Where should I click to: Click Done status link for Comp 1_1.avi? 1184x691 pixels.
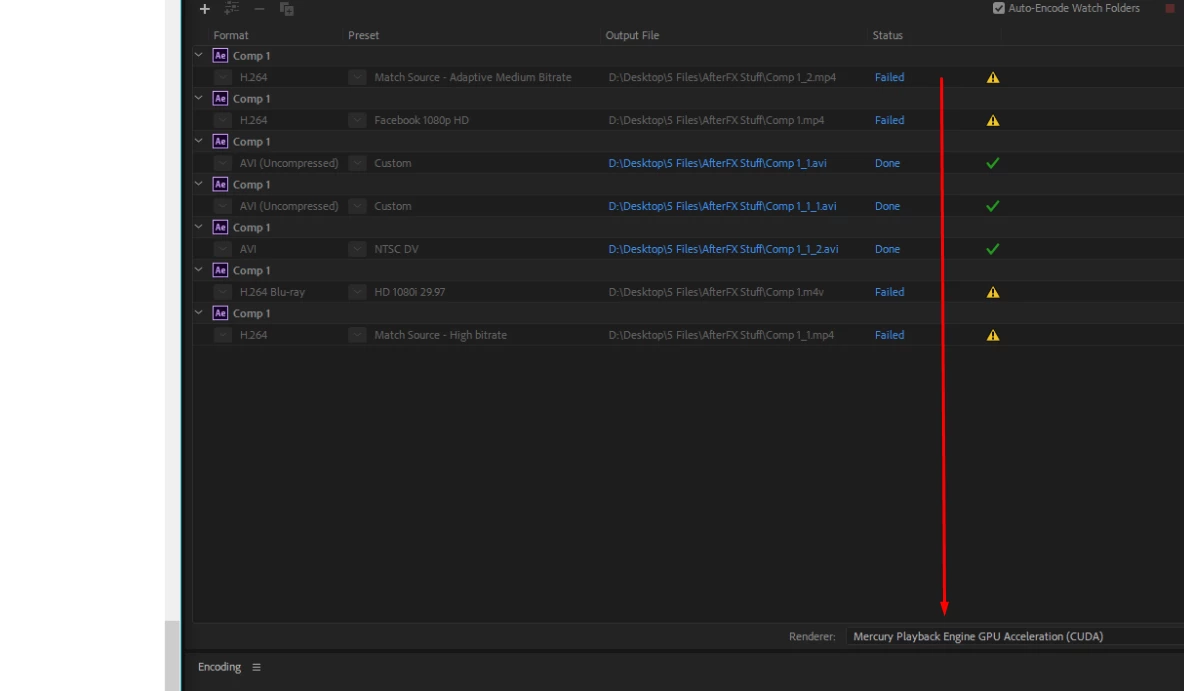click(x=887, y=163)
